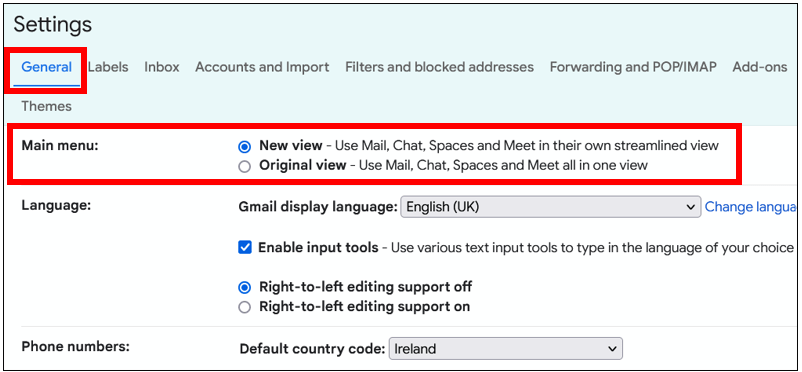Open the Inbox settings tab
The image size is (802, 372).
pyautogui.click(x=162, y=67)
